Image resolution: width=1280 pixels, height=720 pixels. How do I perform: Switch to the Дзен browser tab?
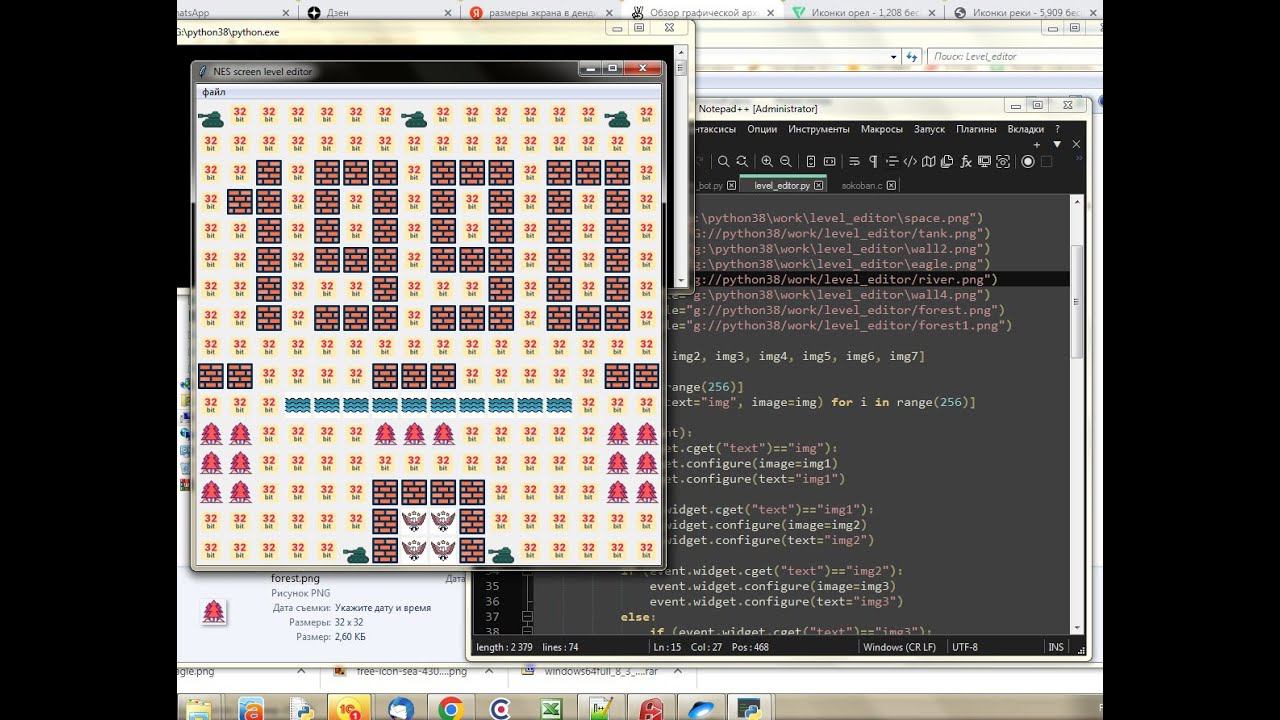(379, 13)
